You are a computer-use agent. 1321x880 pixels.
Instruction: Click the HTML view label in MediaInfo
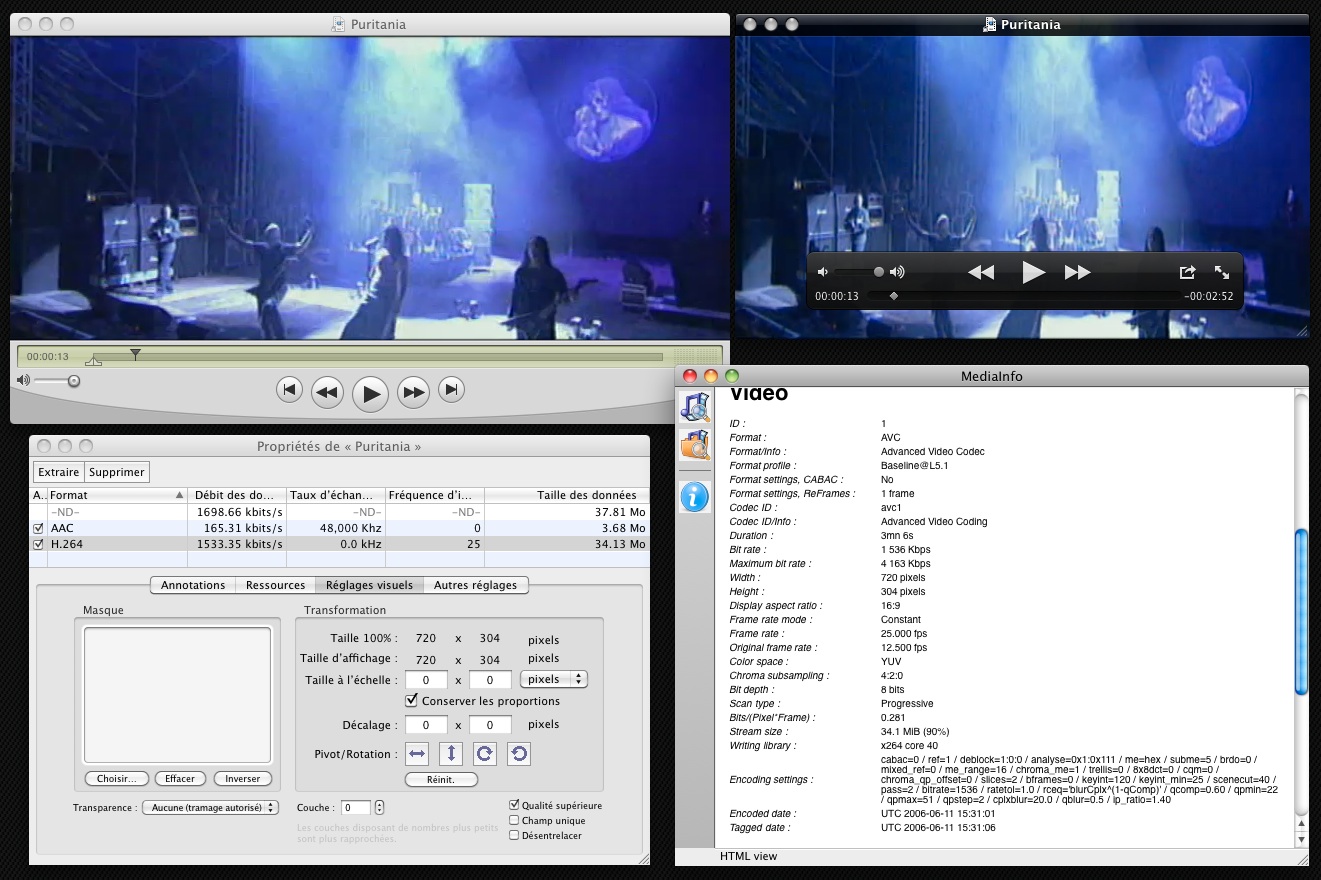click(x=748, y=856)
